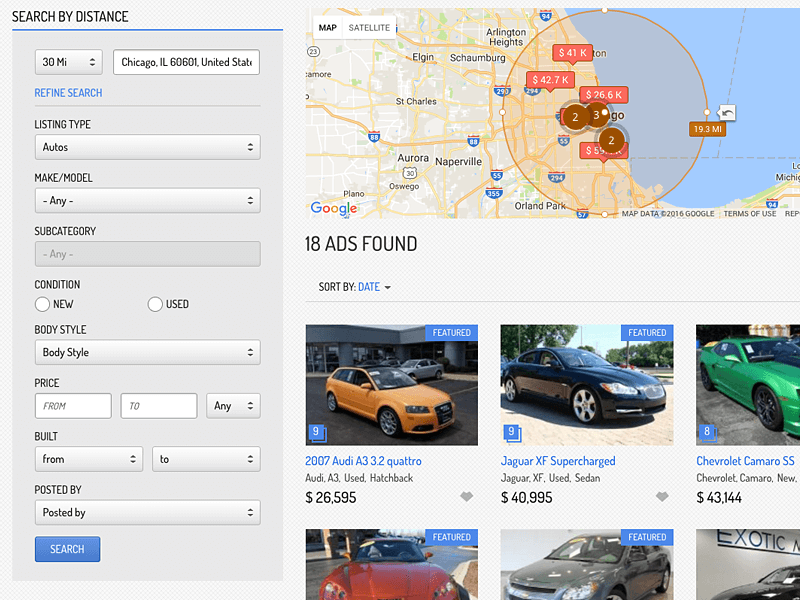Click the $ 43,144 price text
Image resolution: width=800 pixels, height=600 pixels.
tap(719, 497)
